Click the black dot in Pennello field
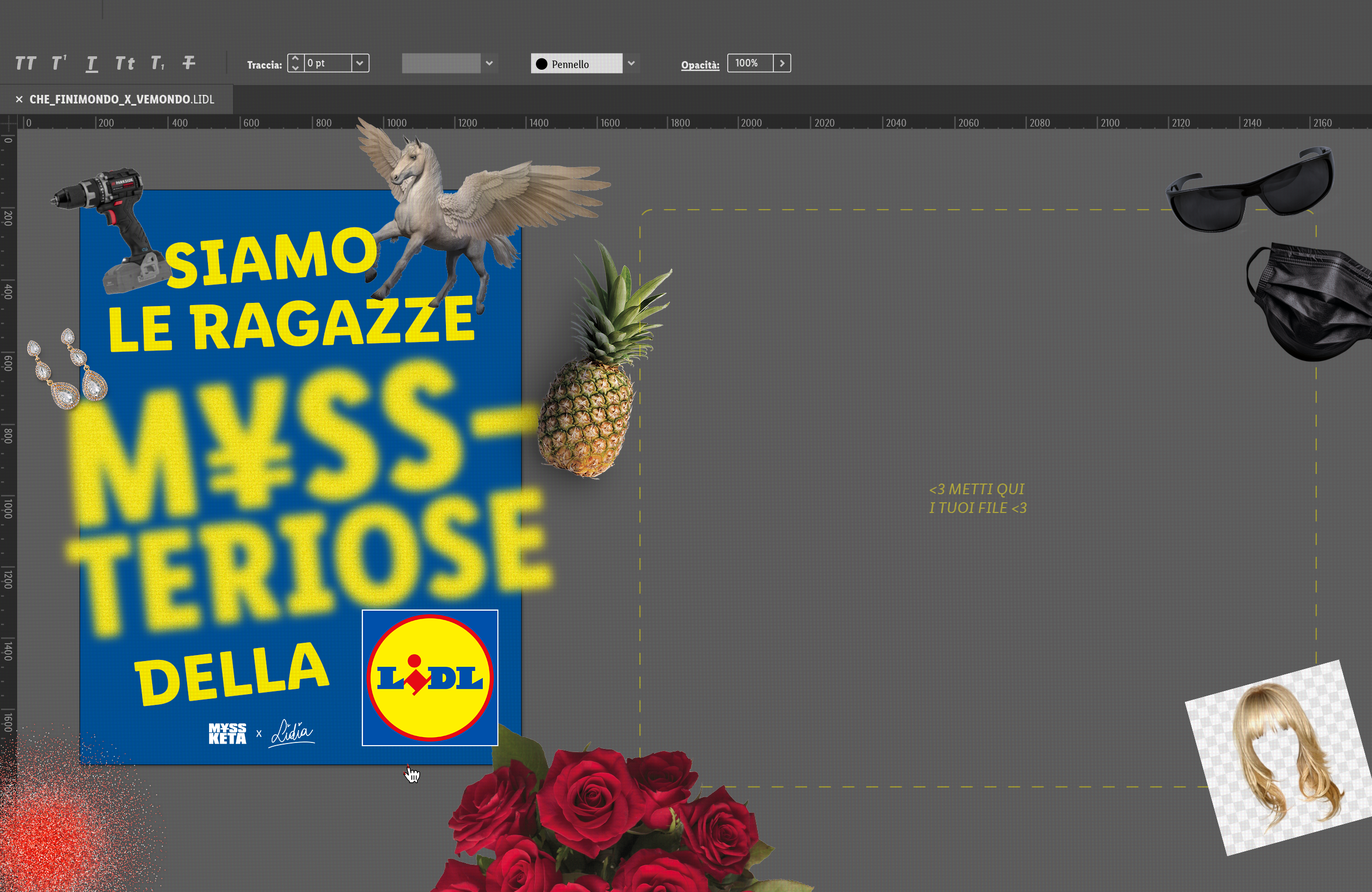 [541, 64]
